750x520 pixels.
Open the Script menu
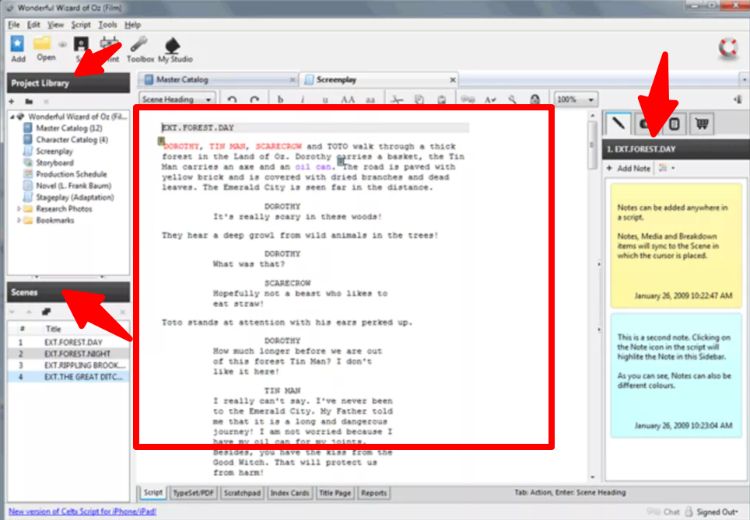point(81,25)
